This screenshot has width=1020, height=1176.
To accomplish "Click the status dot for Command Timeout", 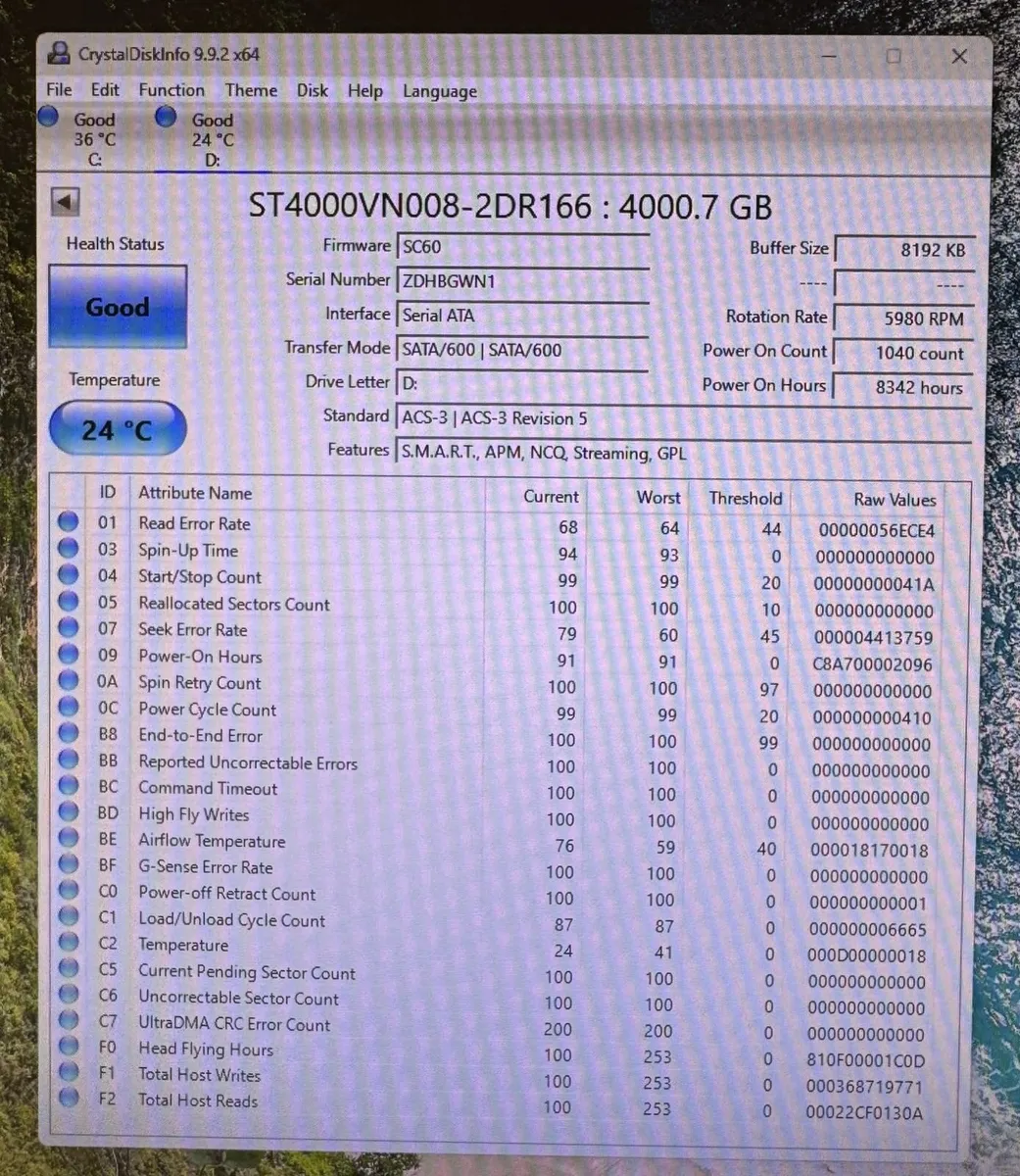I will click(68, 785).
